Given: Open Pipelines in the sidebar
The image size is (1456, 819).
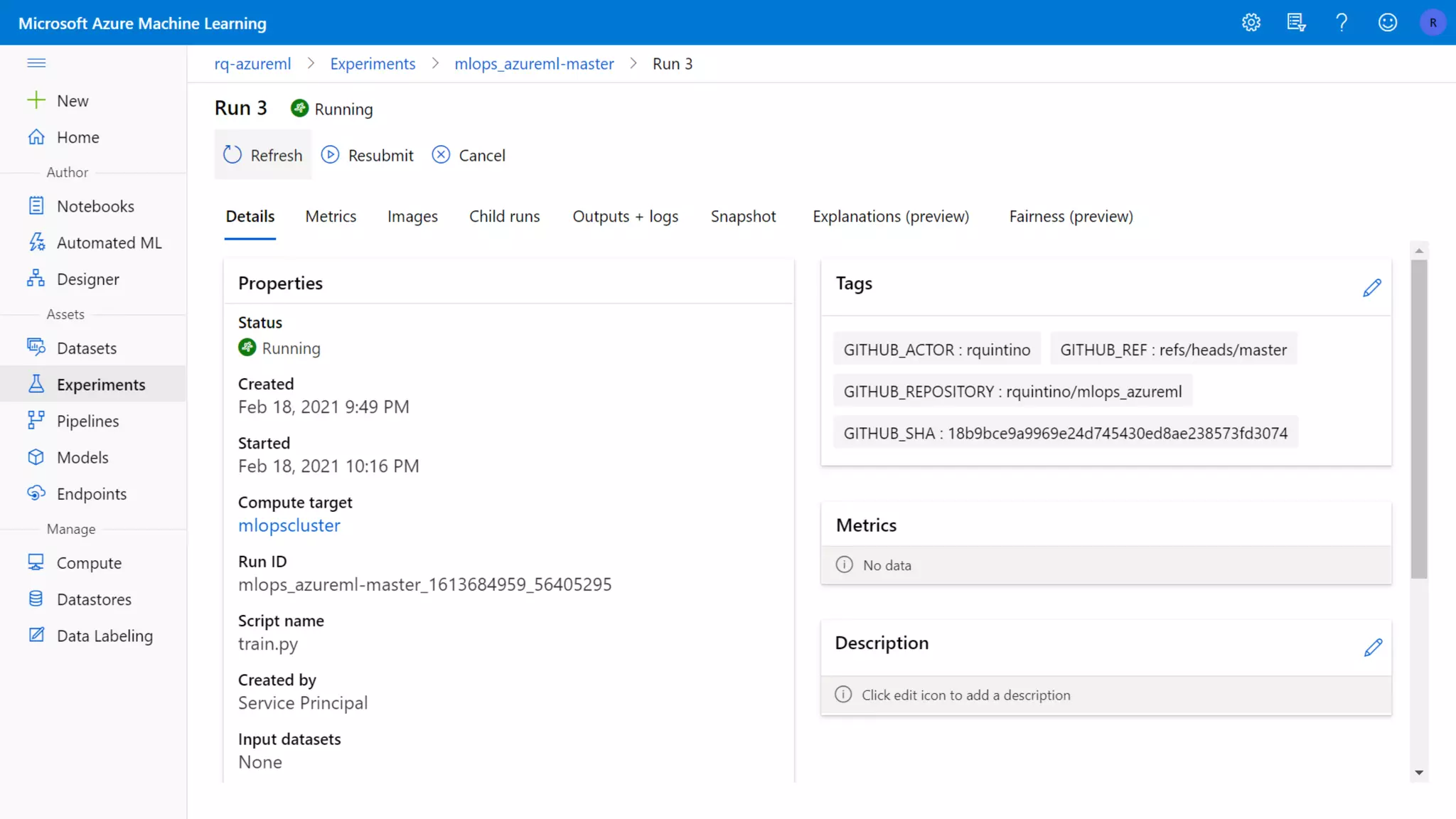Looking at the screenshot, I should tap(87, 421).
